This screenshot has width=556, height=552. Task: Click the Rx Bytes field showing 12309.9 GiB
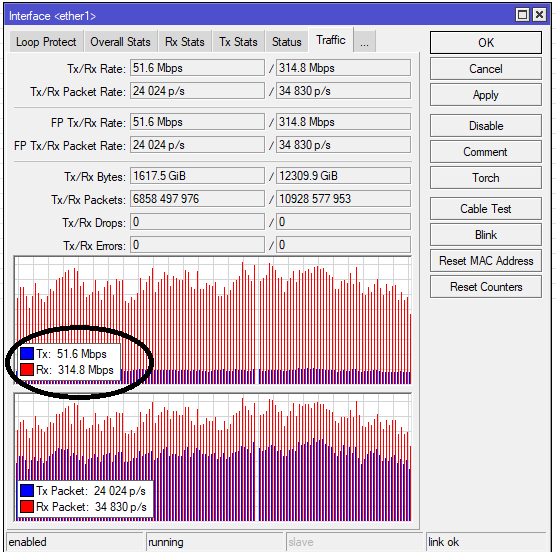[343, 176]
